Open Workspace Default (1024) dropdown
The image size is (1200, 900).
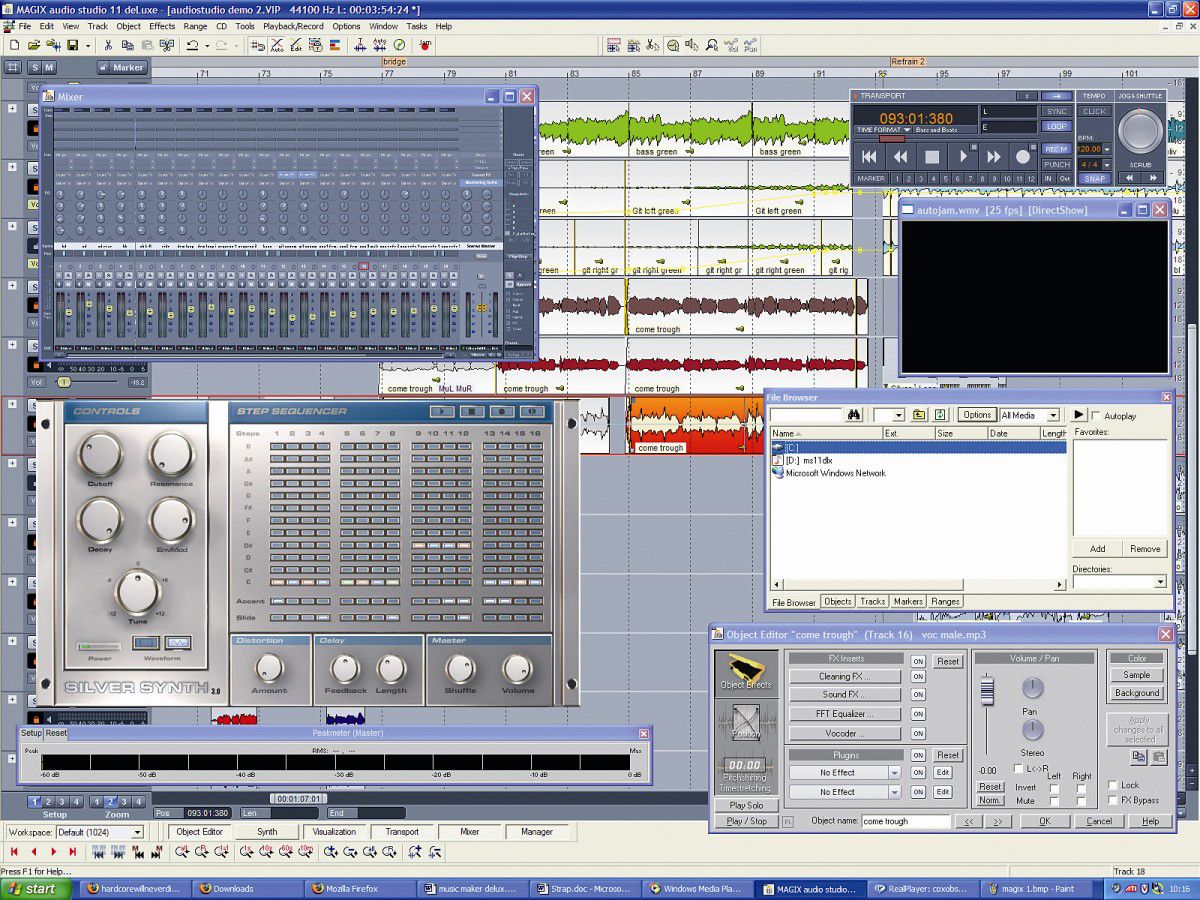(x=137, y=832)
